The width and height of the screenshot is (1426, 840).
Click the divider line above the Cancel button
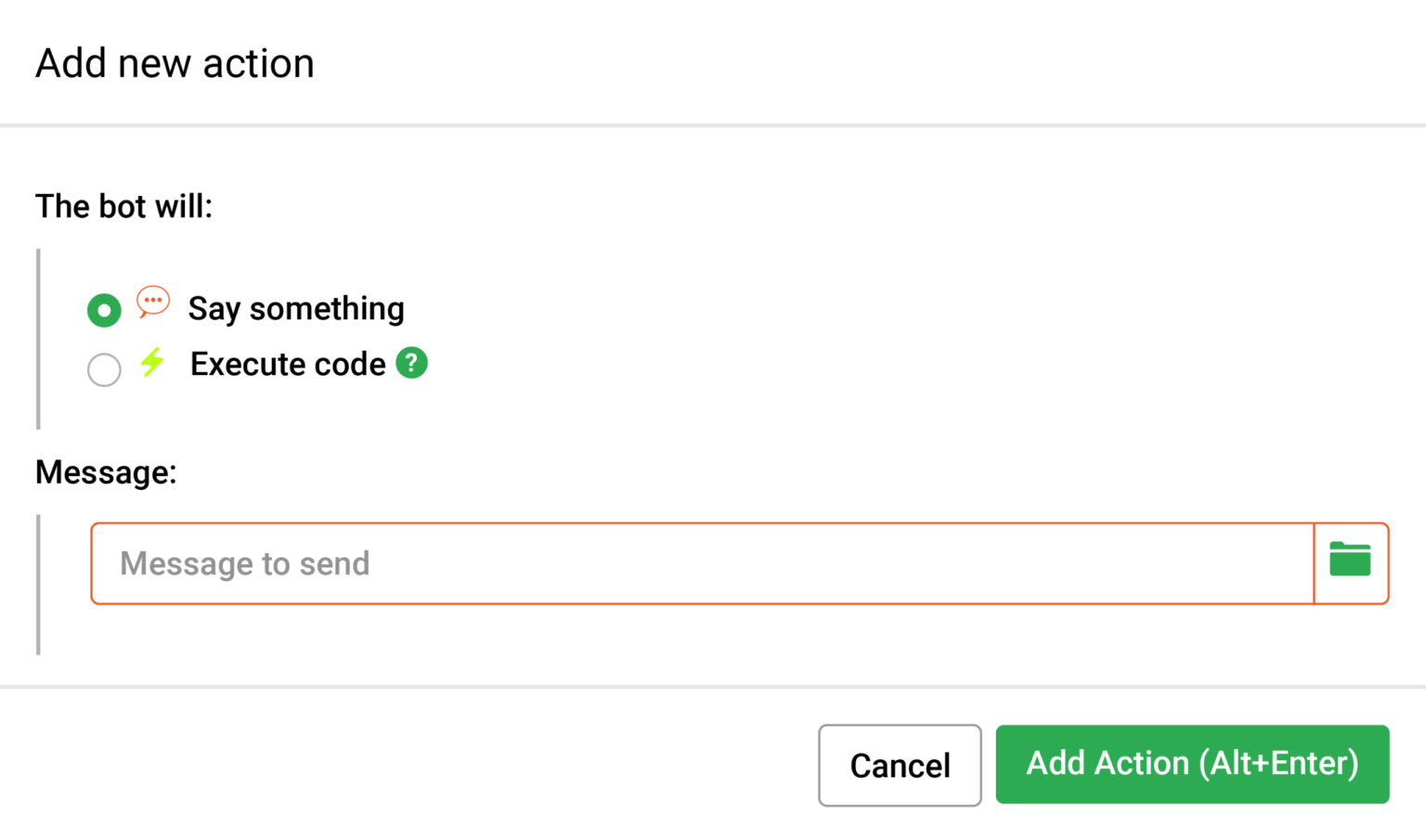pyautogui.click(x=713, y=687)
